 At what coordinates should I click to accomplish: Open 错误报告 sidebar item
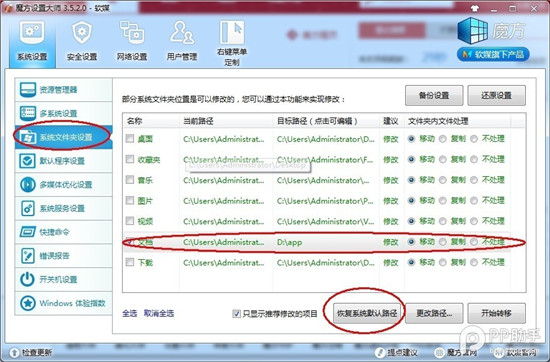coord(63,256)
